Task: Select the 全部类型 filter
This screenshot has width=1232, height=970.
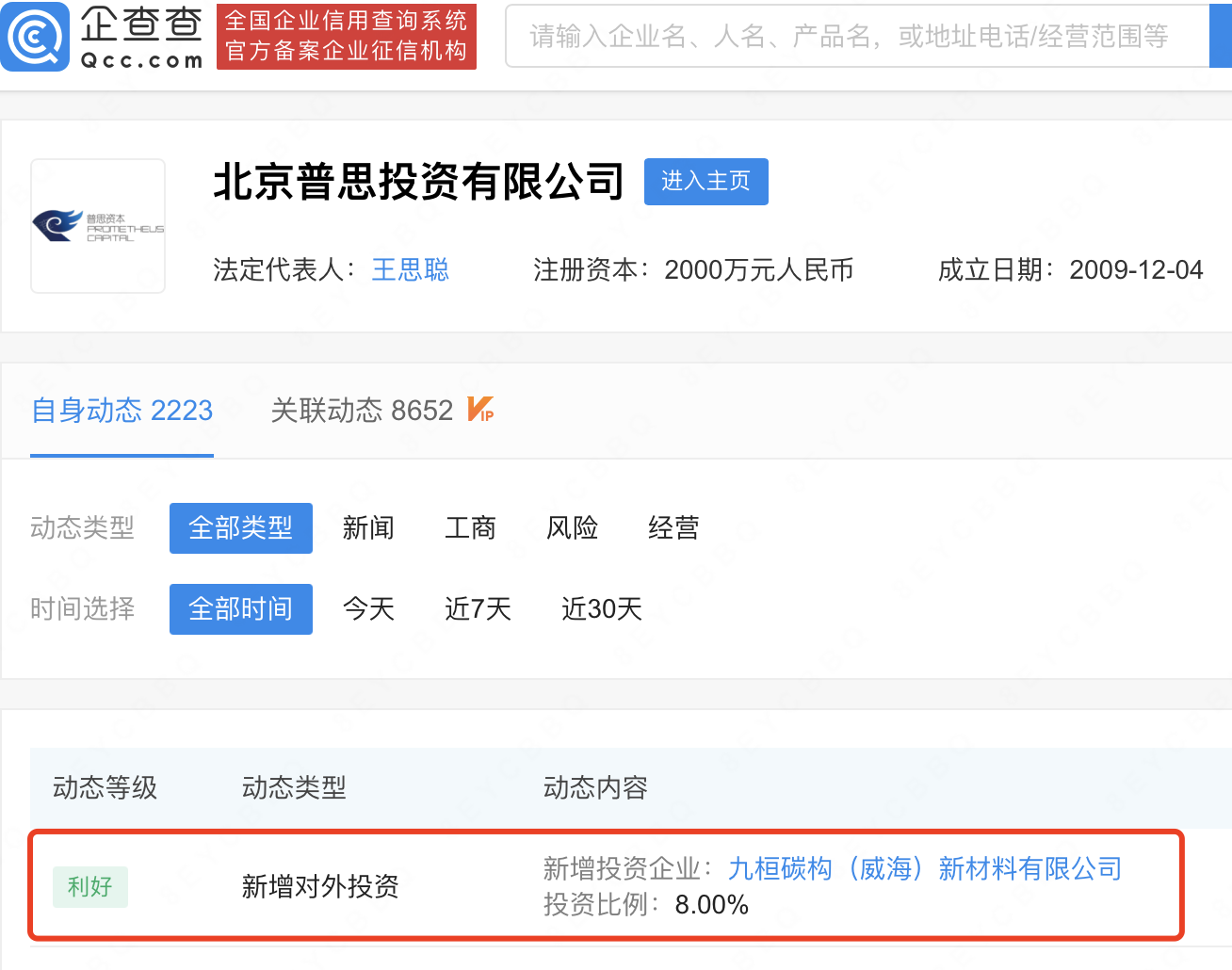Action: click(241, 528)
